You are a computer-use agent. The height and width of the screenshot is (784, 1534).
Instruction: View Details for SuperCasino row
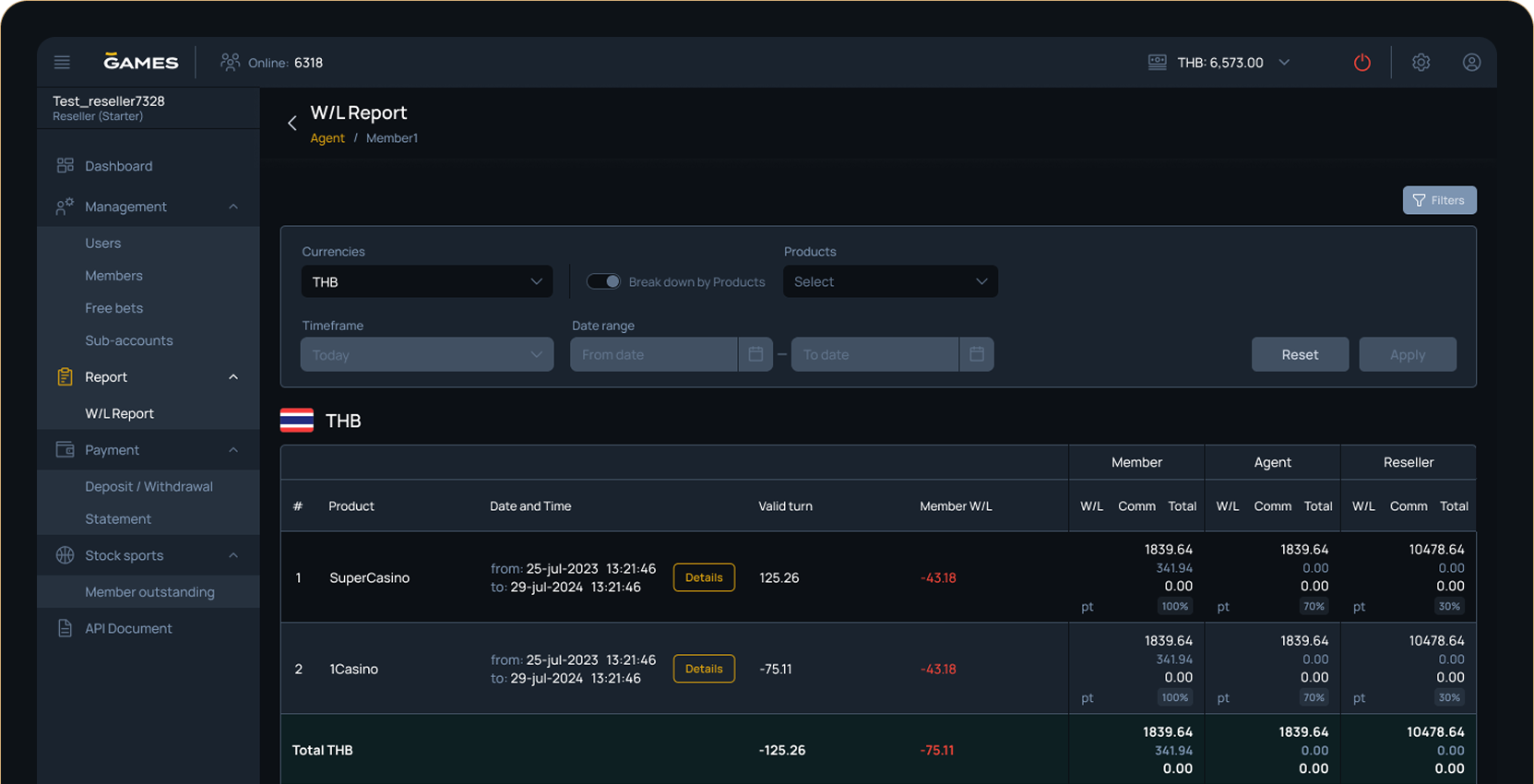(x=703, y=577)
